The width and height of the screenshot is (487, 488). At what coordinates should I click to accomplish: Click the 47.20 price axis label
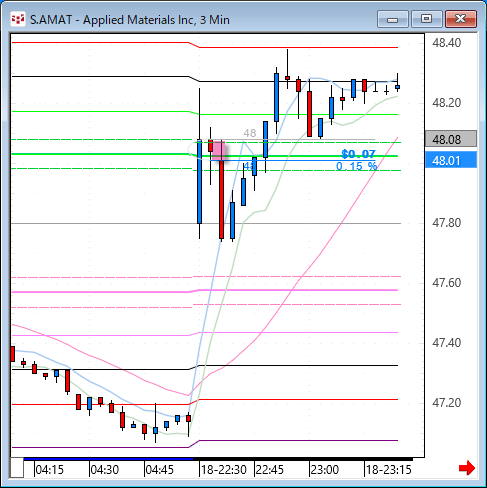[x=447, y=403]
